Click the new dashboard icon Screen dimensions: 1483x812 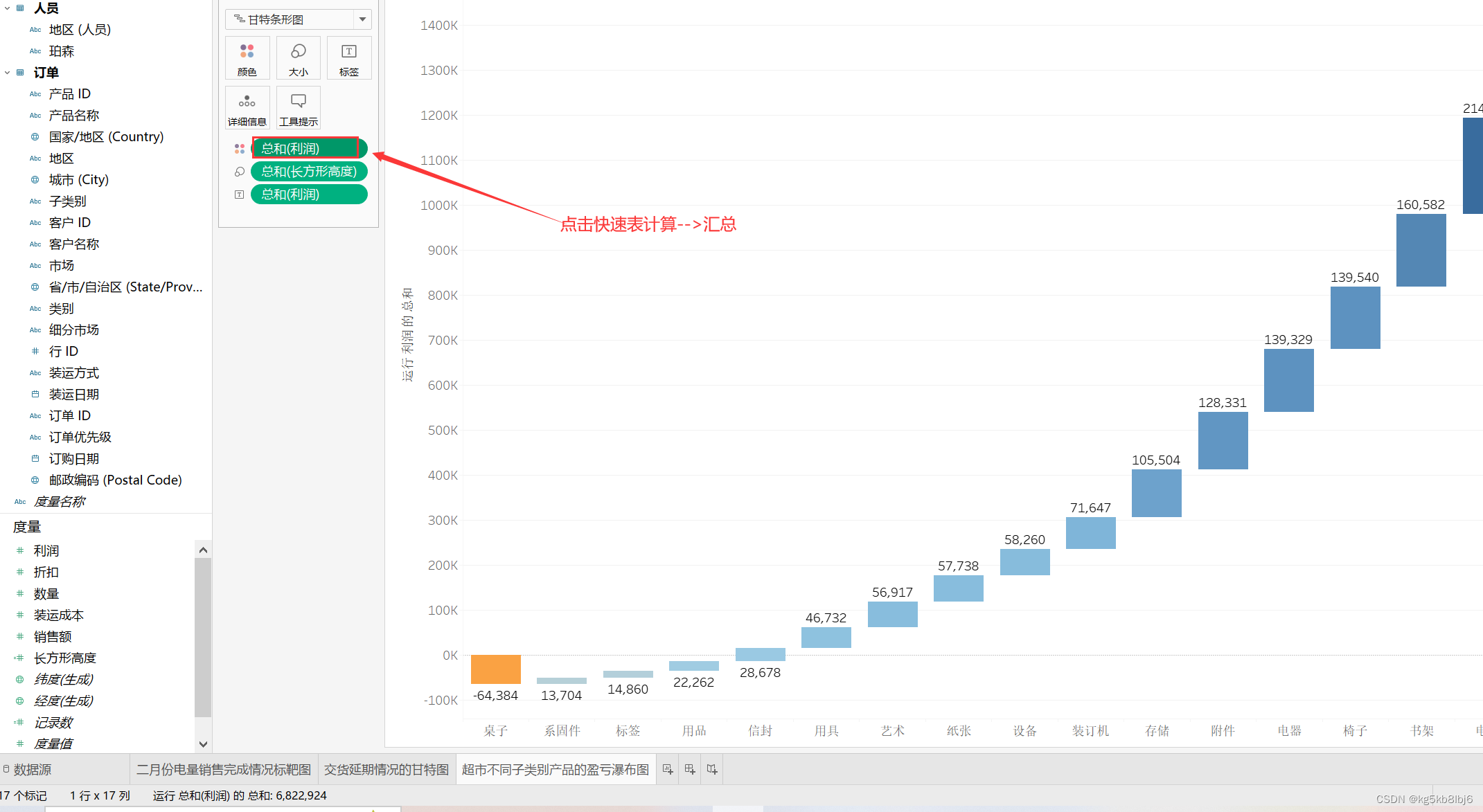pyautogui.click(x=690, y=769)
